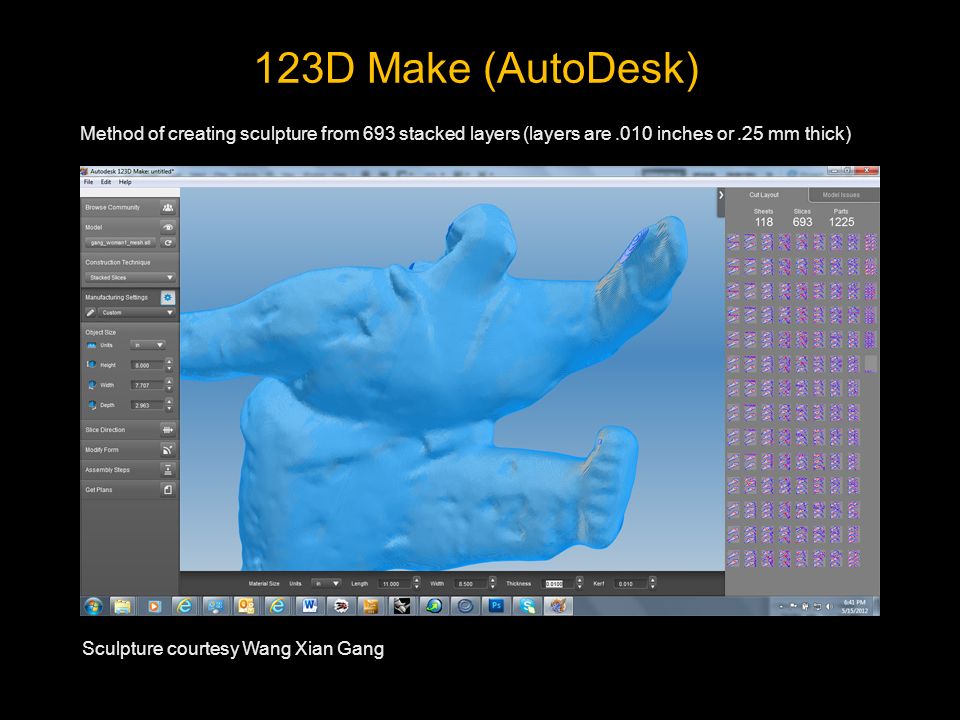Open Outlook from the taskbar
The image size is (960, 720).
tap(247, 607)
